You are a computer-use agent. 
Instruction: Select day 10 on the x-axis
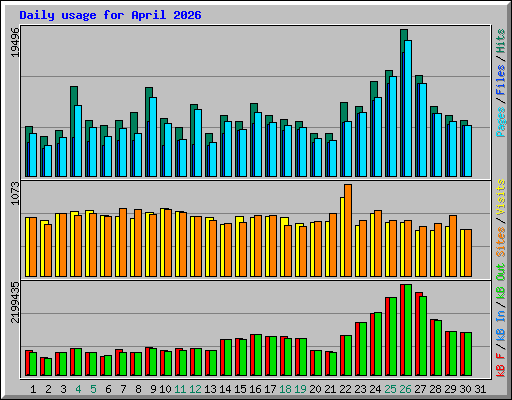pyautogui.click(x=165, y=389)
